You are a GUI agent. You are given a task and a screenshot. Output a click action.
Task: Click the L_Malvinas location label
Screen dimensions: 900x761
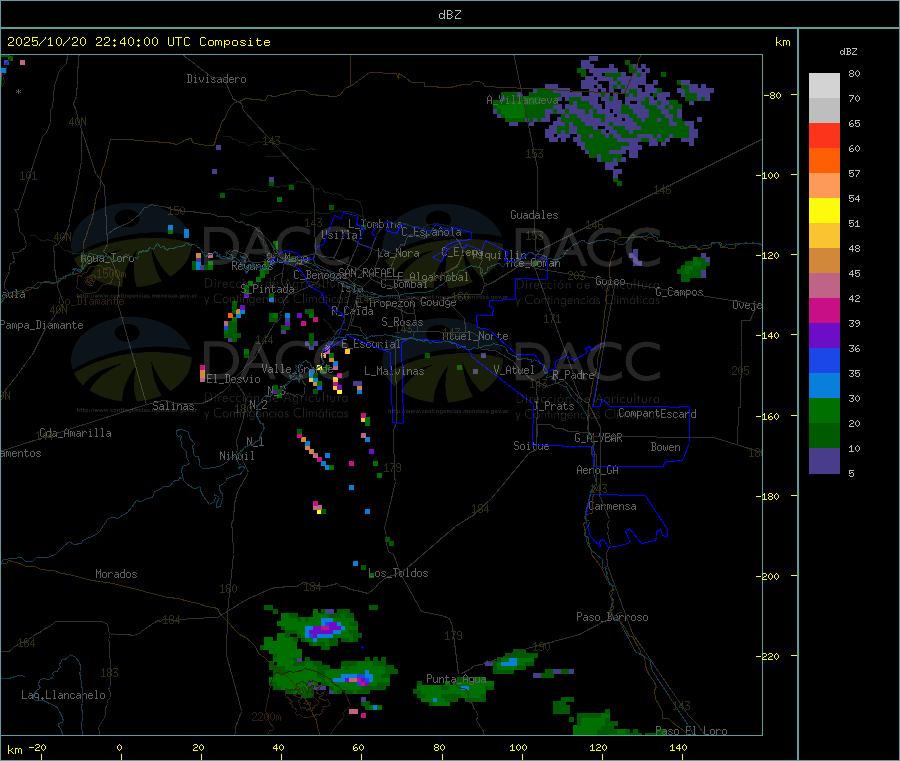tap(394, 371)
